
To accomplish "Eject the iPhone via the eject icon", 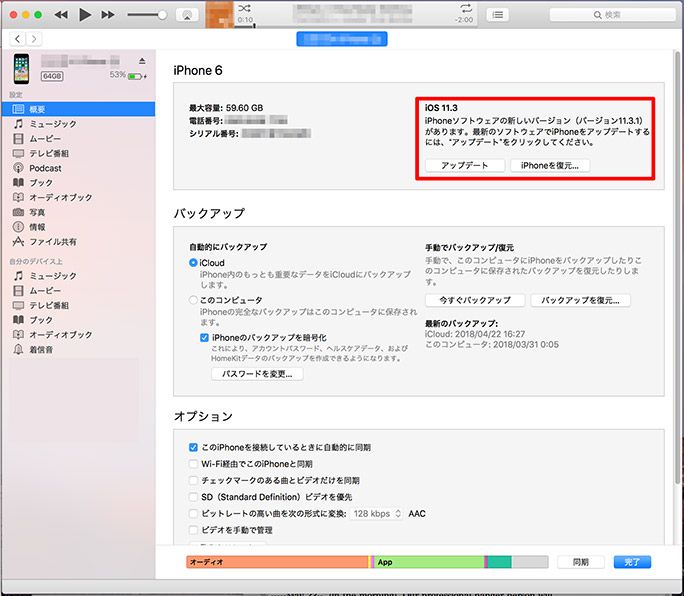I will [x=142, y=61].
